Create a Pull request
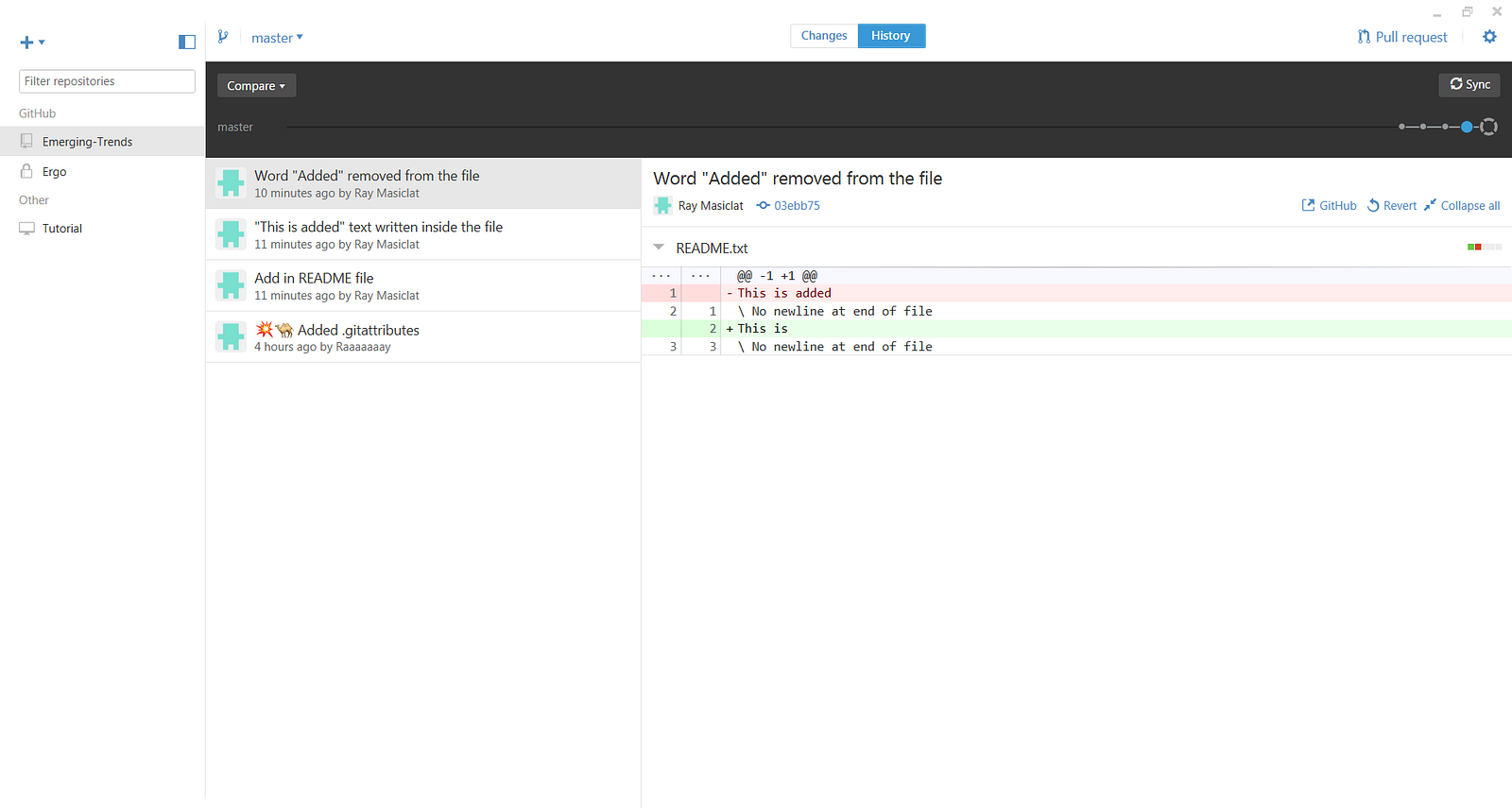The height and width of the screenshot is (808, 1512). [1402, 37]
